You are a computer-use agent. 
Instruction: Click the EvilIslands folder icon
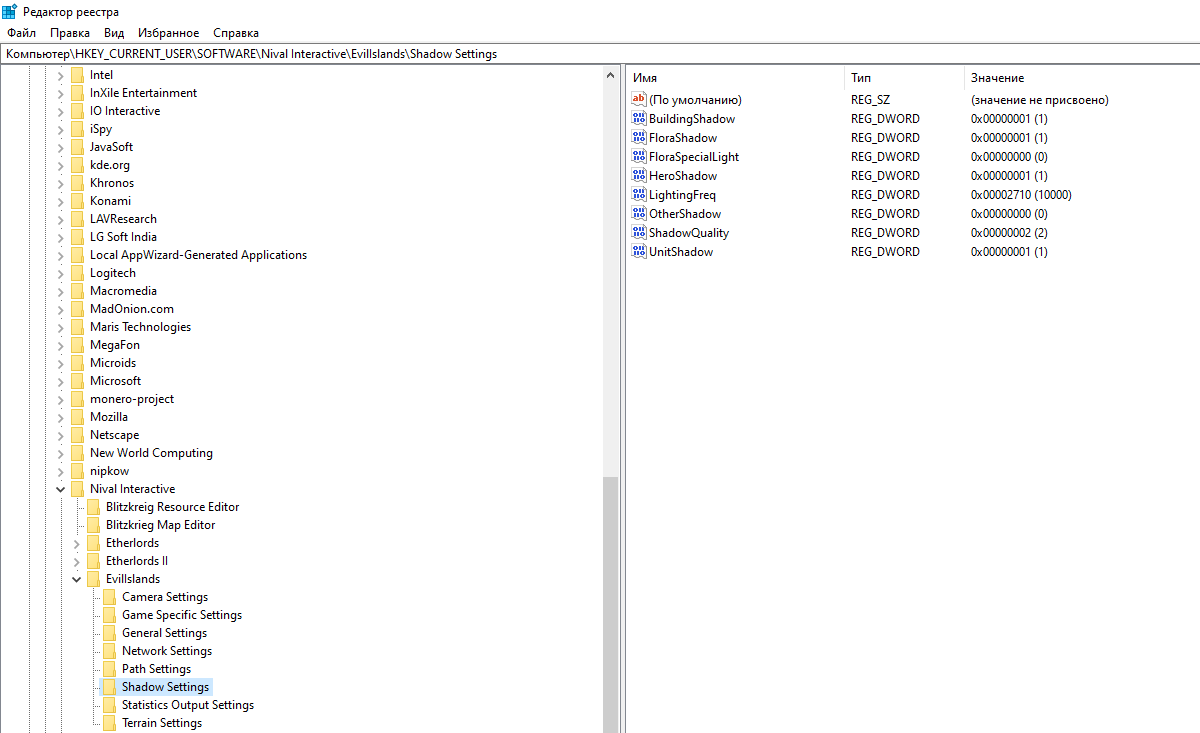tap(94, 579)
